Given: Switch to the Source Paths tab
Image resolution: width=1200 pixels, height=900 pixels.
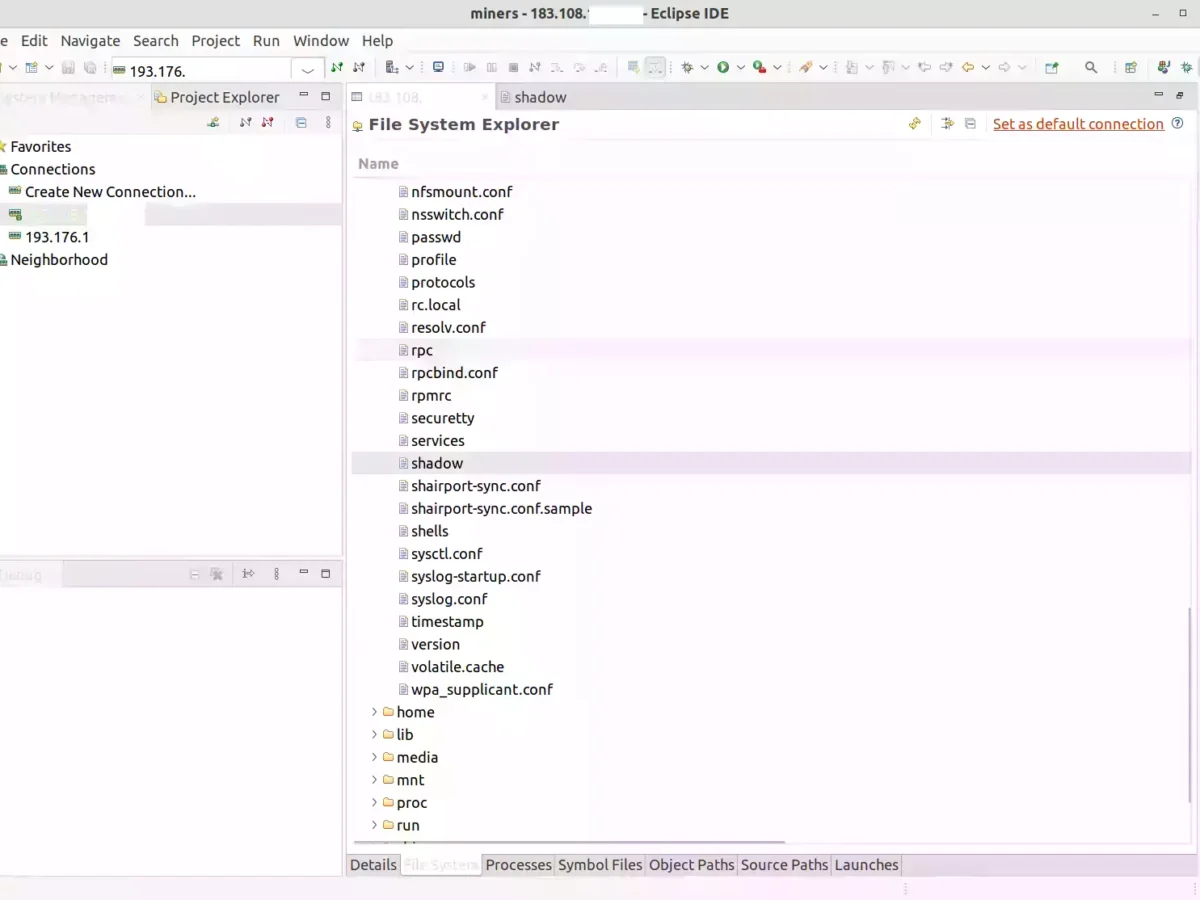Looking at the screenshot, I should 785,865.
